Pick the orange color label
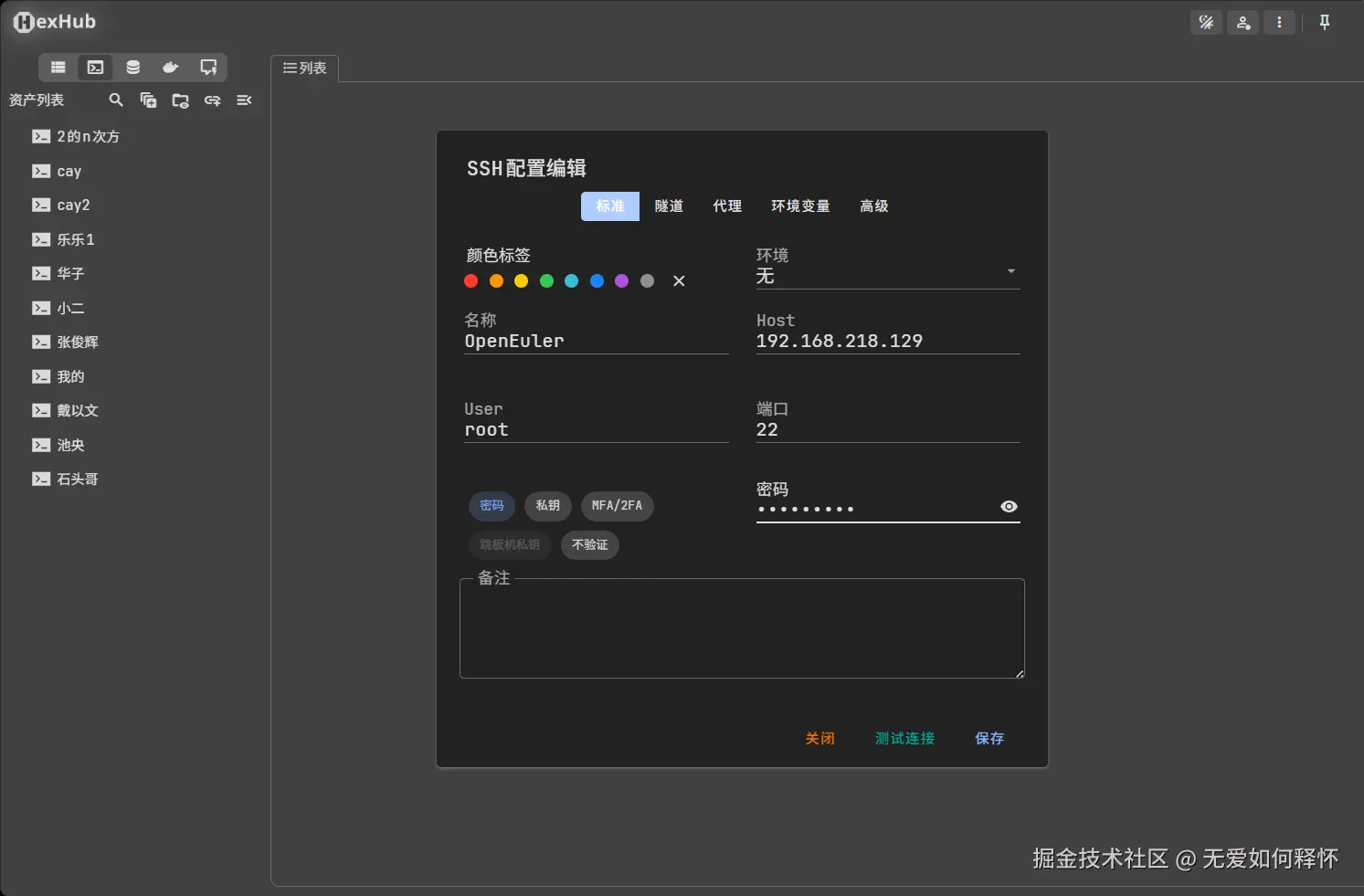This screenshot has width=1364, height=896. (x=496, y=281)
